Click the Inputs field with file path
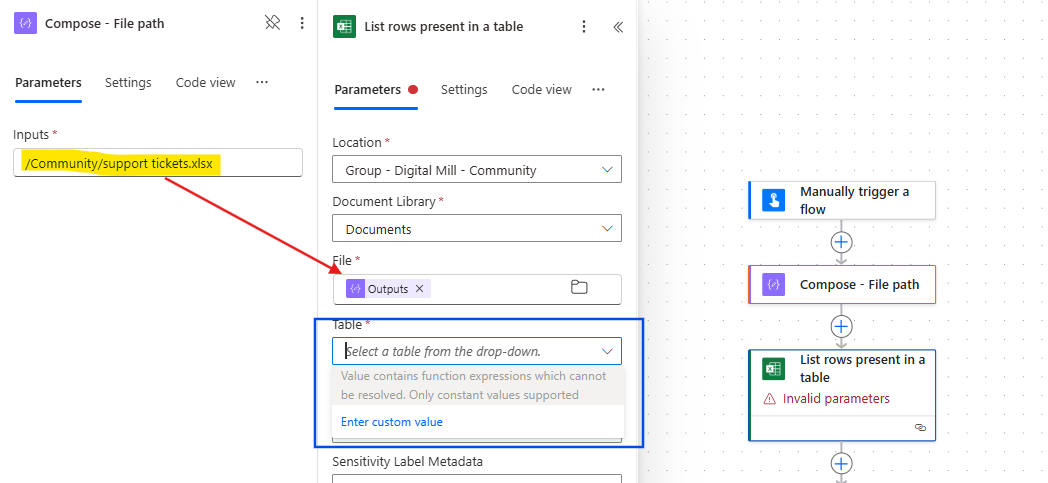This screenshot has width=1048, height=483. (x=158, y=163)
